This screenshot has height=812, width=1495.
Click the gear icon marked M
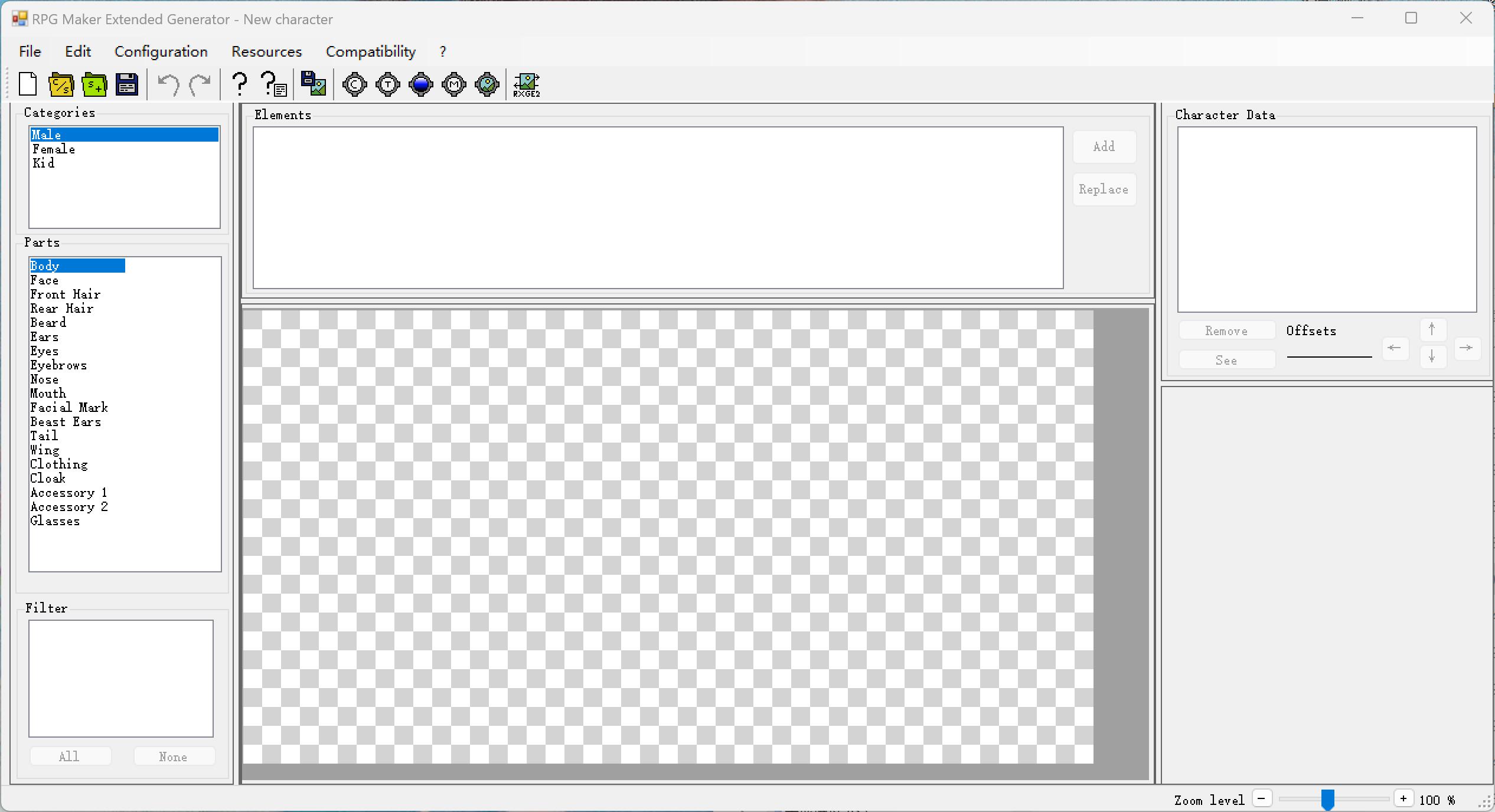point(454,85)
